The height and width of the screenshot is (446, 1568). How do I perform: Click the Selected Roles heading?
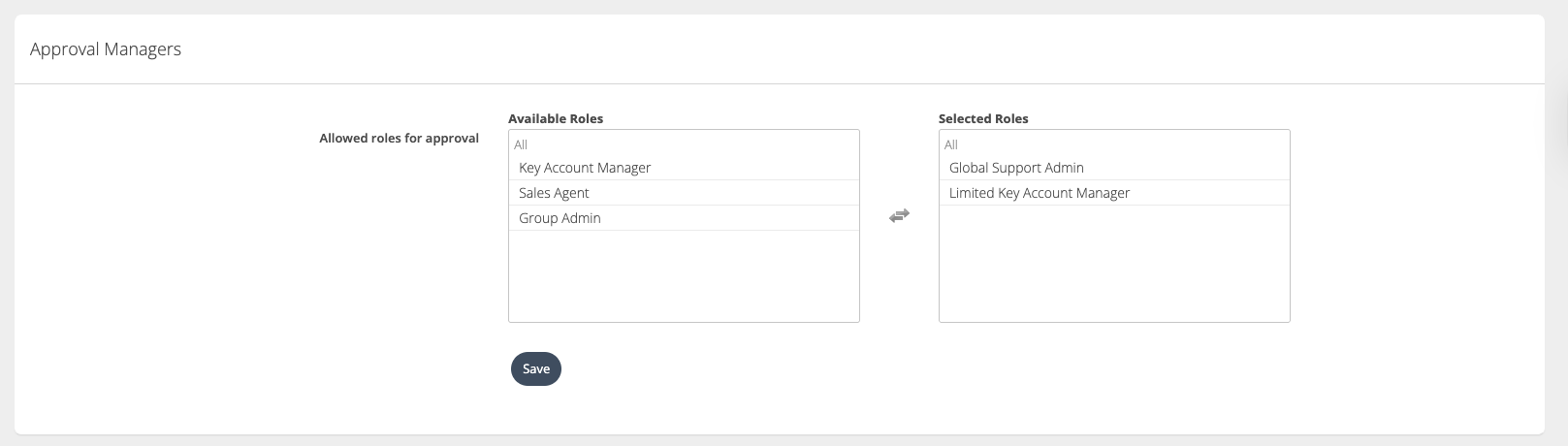click(983, 118)
